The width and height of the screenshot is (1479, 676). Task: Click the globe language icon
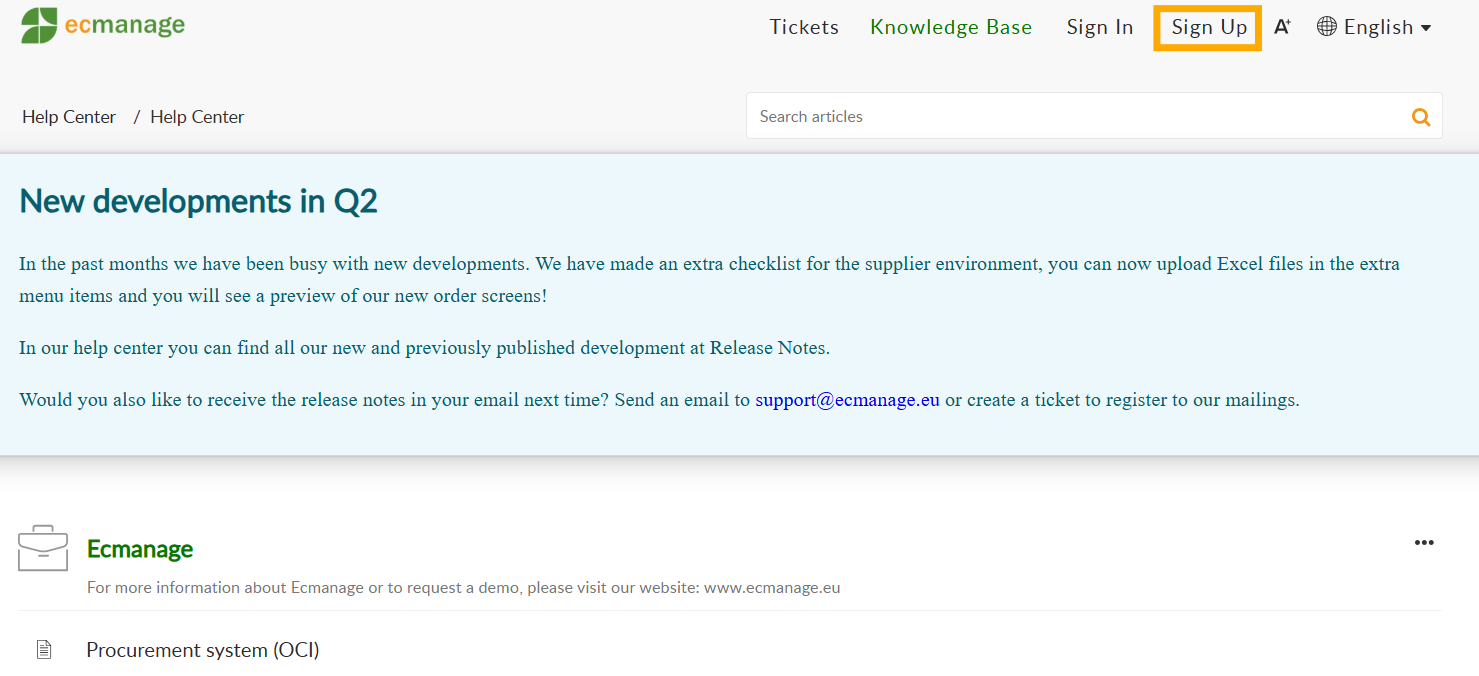point(1327,27)
